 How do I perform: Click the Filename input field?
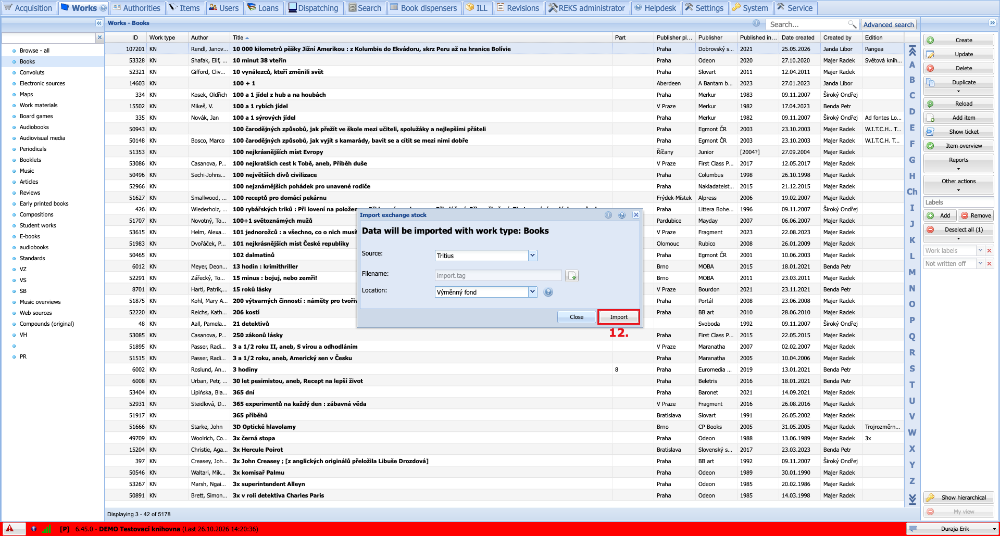(x=498, y=275)
